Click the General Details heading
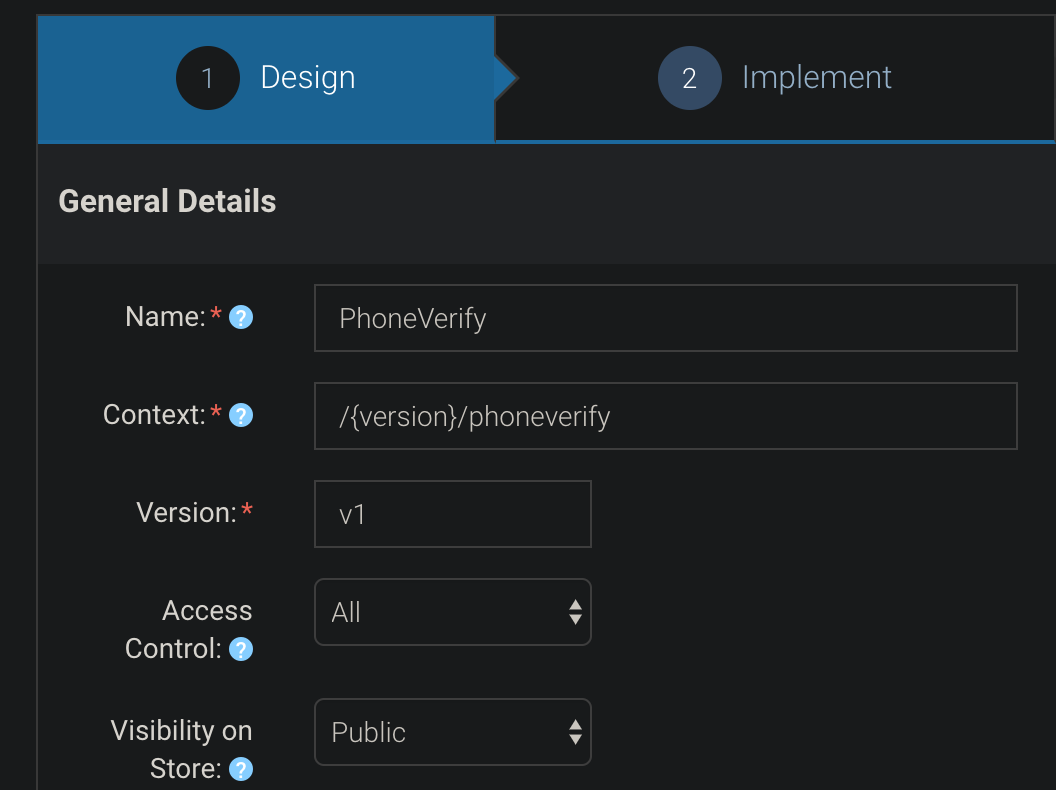 coord(167,201)
